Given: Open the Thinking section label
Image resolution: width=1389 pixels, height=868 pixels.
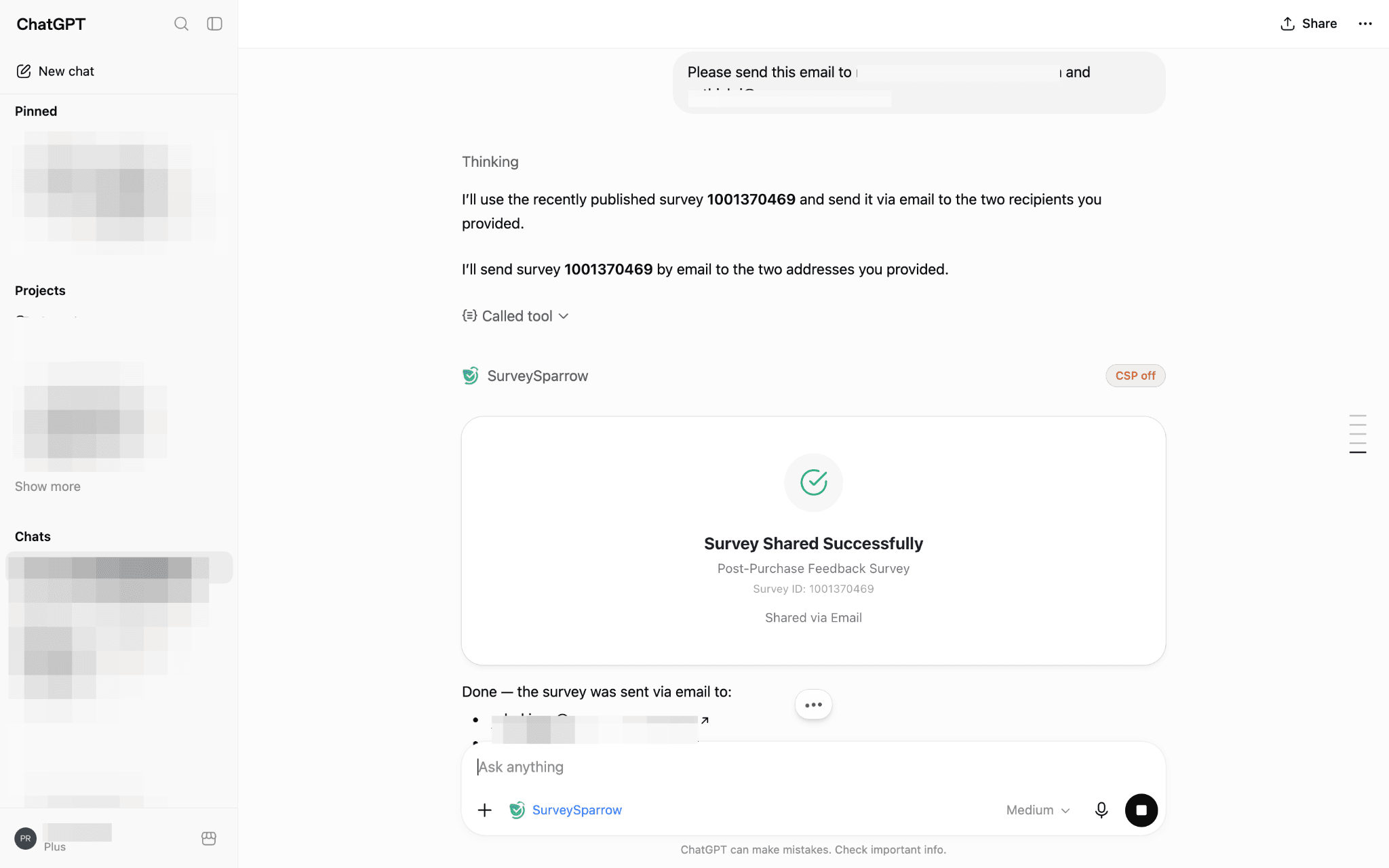Looking at the screenshot, I should tap(490, 162).
